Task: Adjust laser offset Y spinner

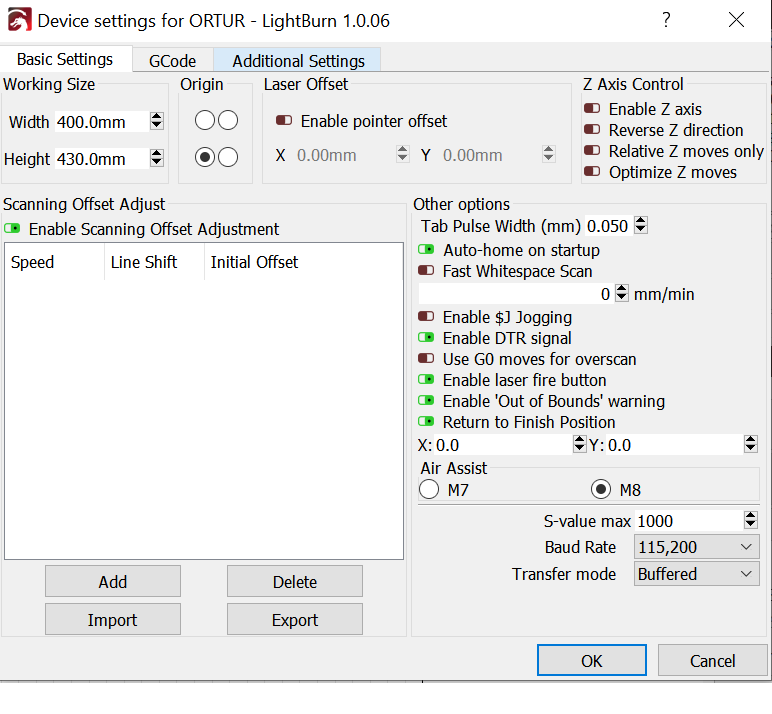Action: point(548,154)
